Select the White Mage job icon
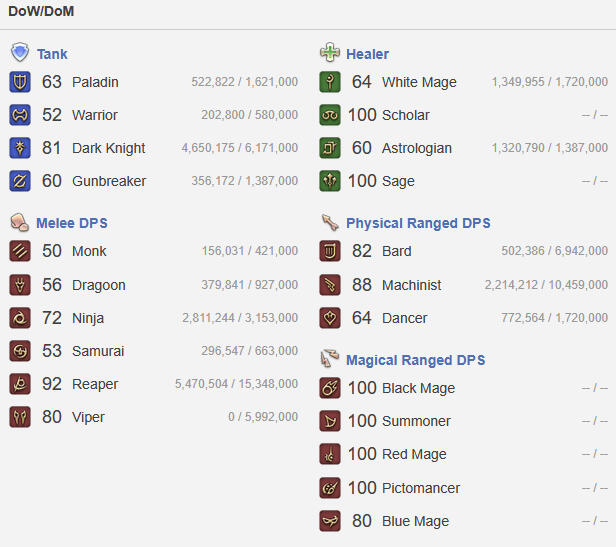Image resolution: width=616 pixels, height=547 pixels. pos(330,82)
